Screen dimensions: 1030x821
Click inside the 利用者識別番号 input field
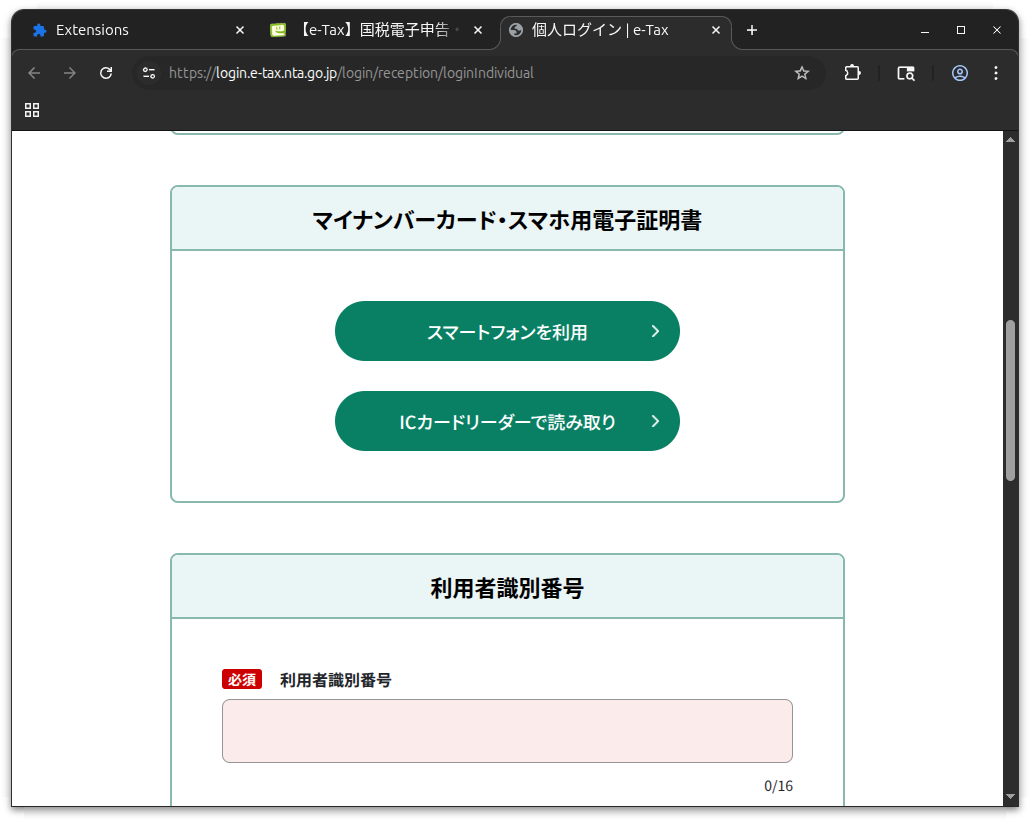click(507, 731)
